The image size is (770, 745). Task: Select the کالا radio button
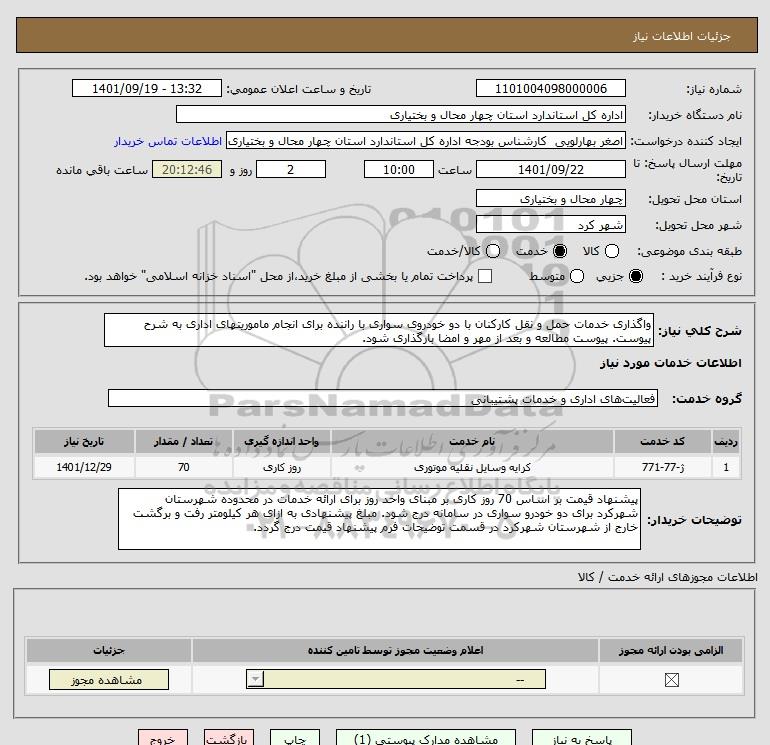611,251
